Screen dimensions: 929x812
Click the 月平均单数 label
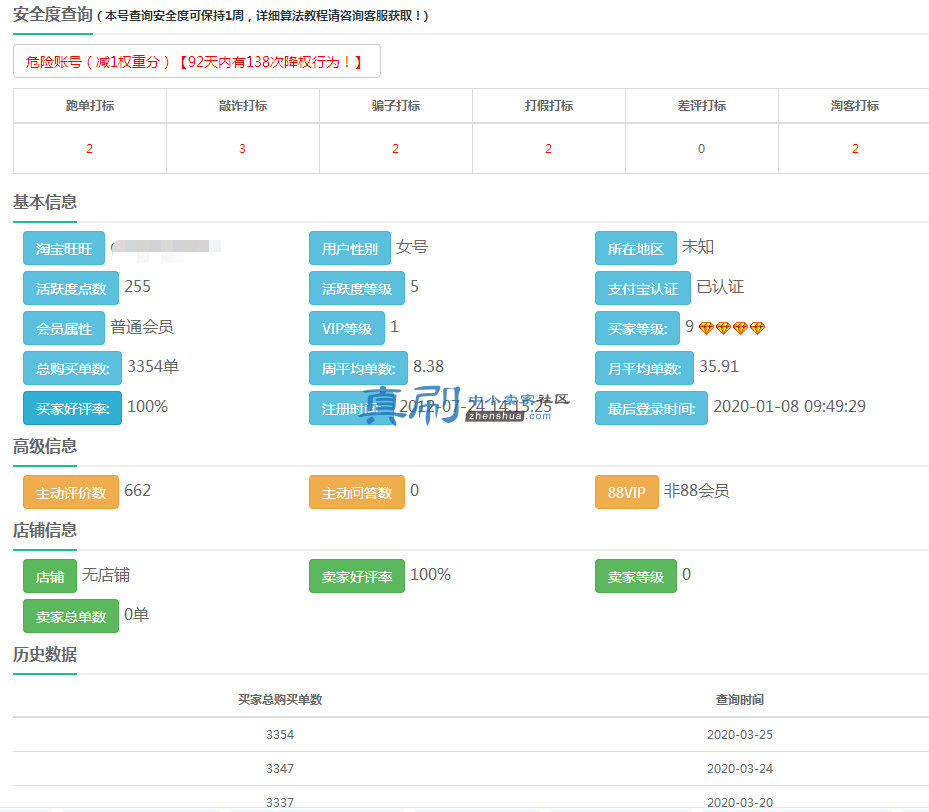(x=645, y=368)
